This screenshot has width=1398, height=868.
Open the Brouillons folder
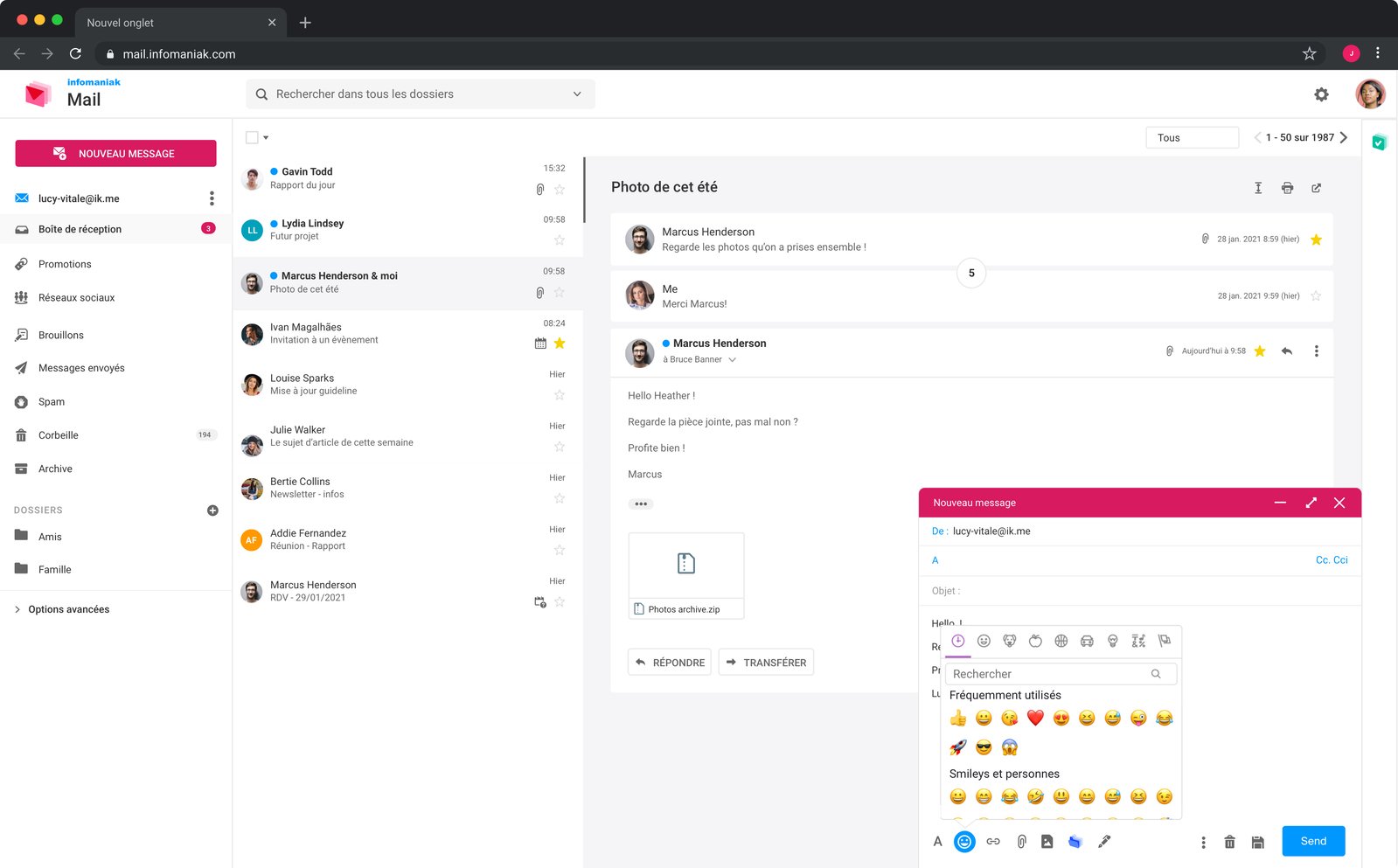[61, 335]
